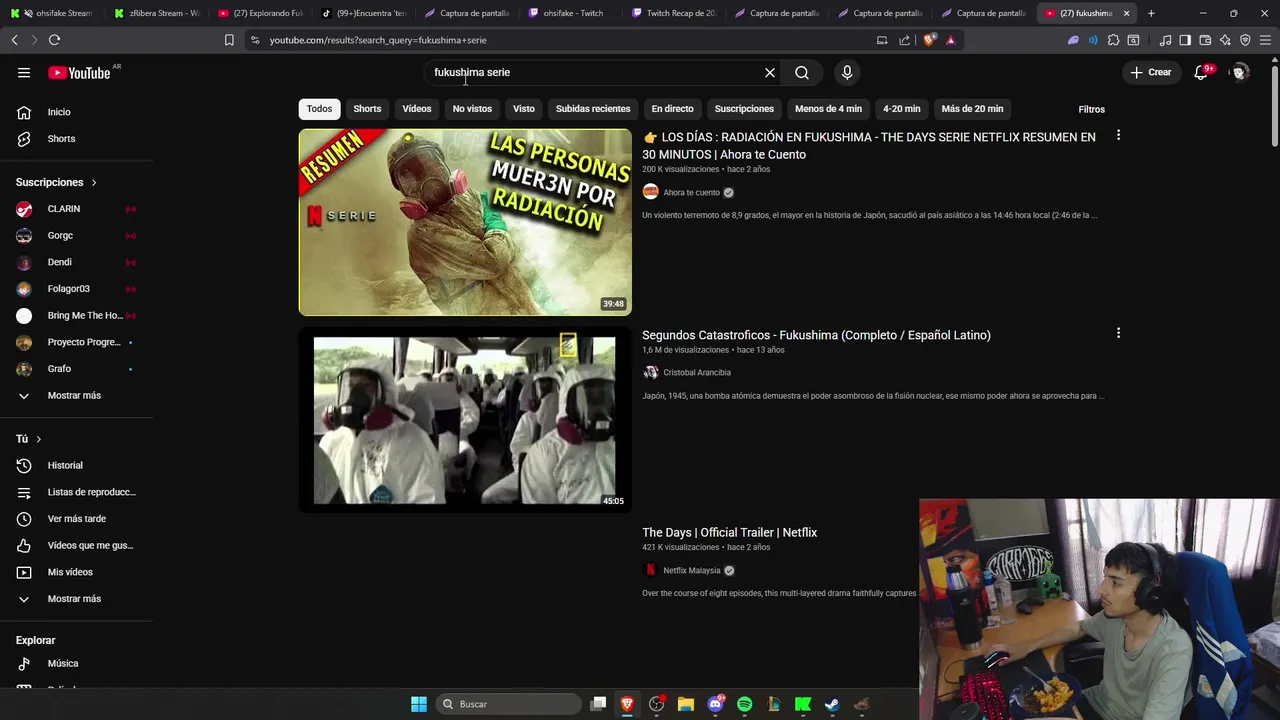Open Spotify from the taskbar

pyautogui.click(x=744, y=704)
